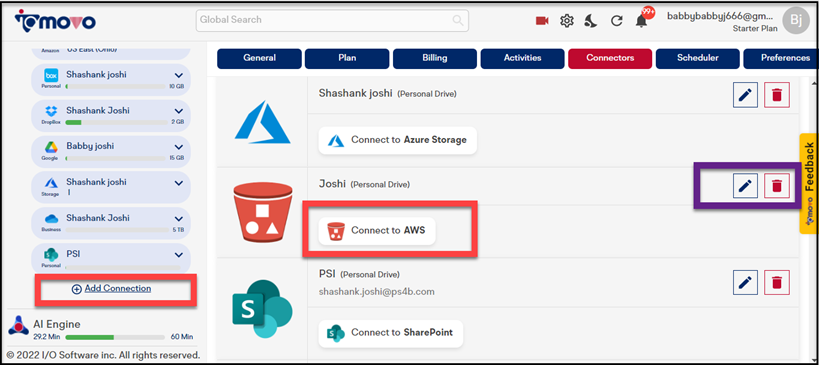The width and height of the screenshot is (819, 365).
Task: Click the 10 GB storage label
Action: pyautogui.click(x=177, y=86)
